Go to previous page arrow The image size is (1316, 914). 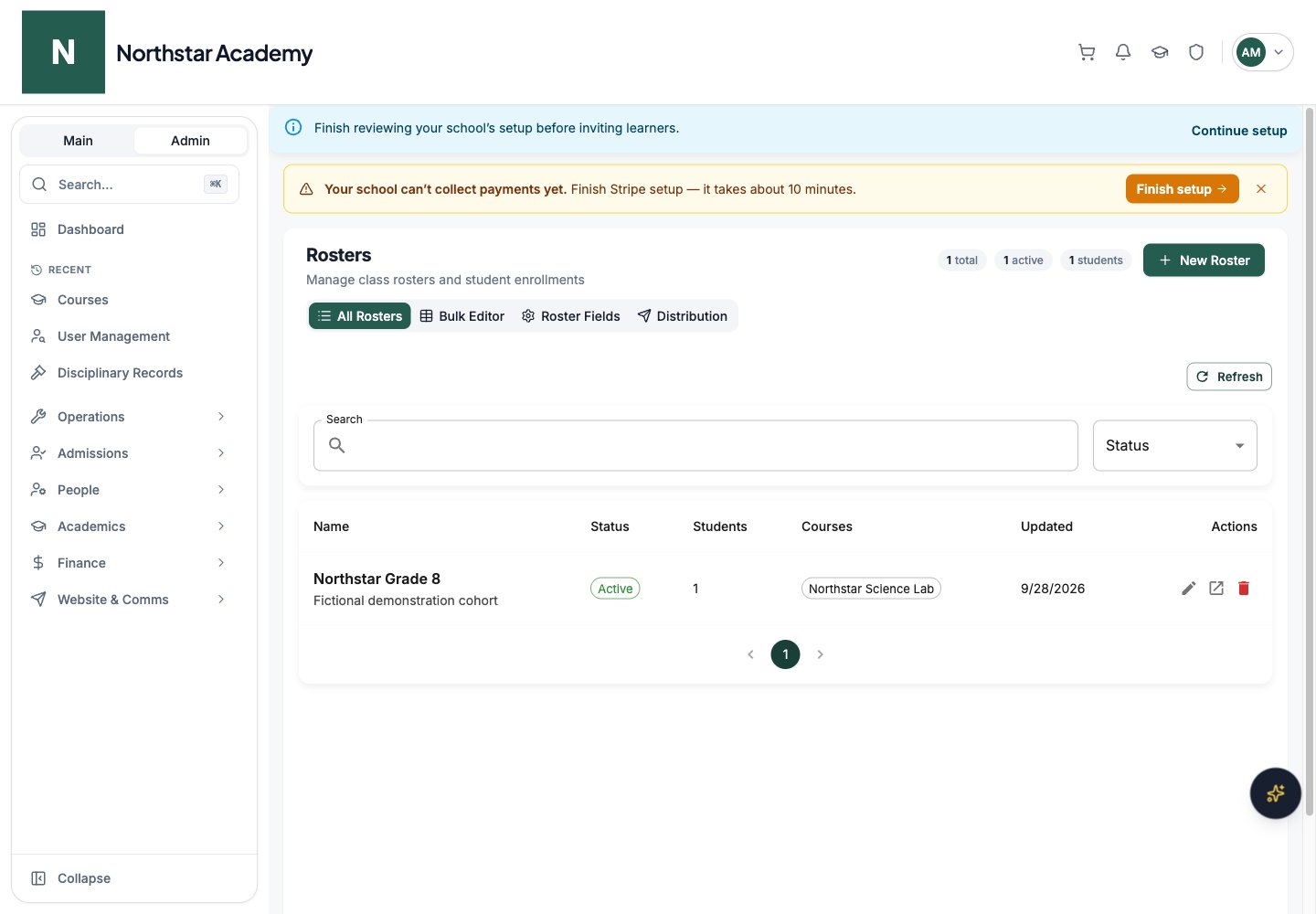750,654
